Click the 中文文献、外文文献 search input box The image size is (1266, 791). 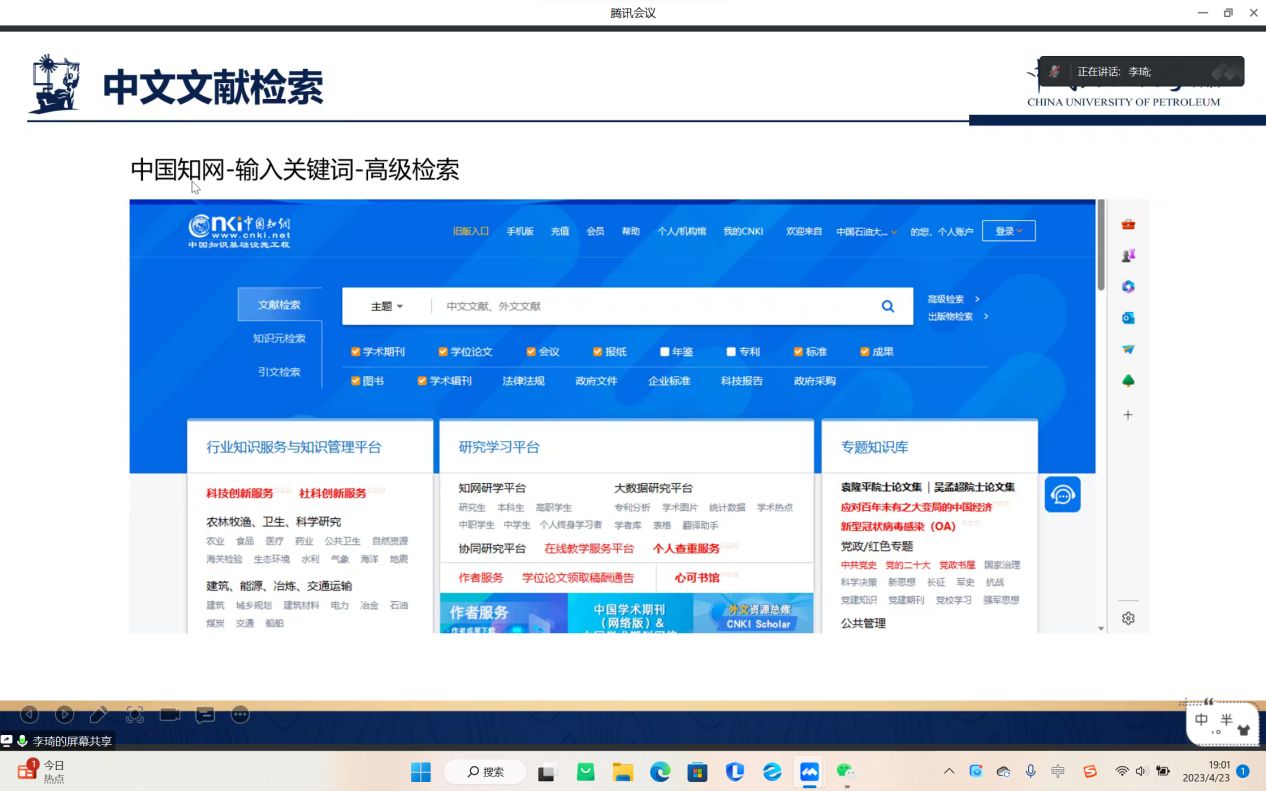[x=650, y=307]
